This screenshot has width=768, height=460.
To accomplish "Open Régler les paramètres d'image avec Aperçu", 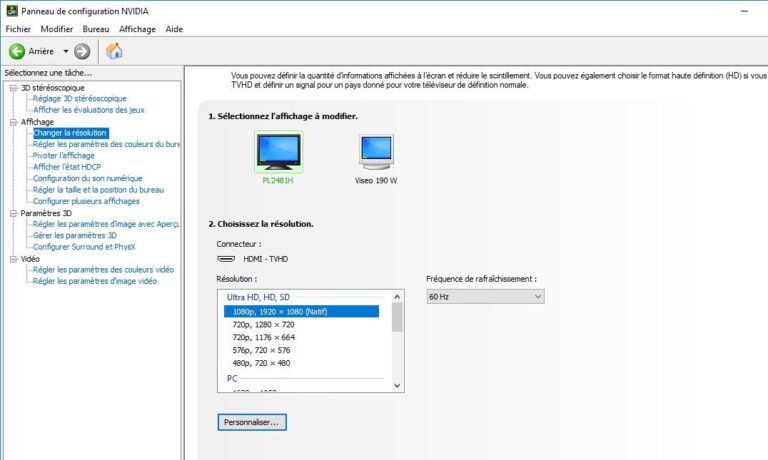I will click(x=106, y=224).
